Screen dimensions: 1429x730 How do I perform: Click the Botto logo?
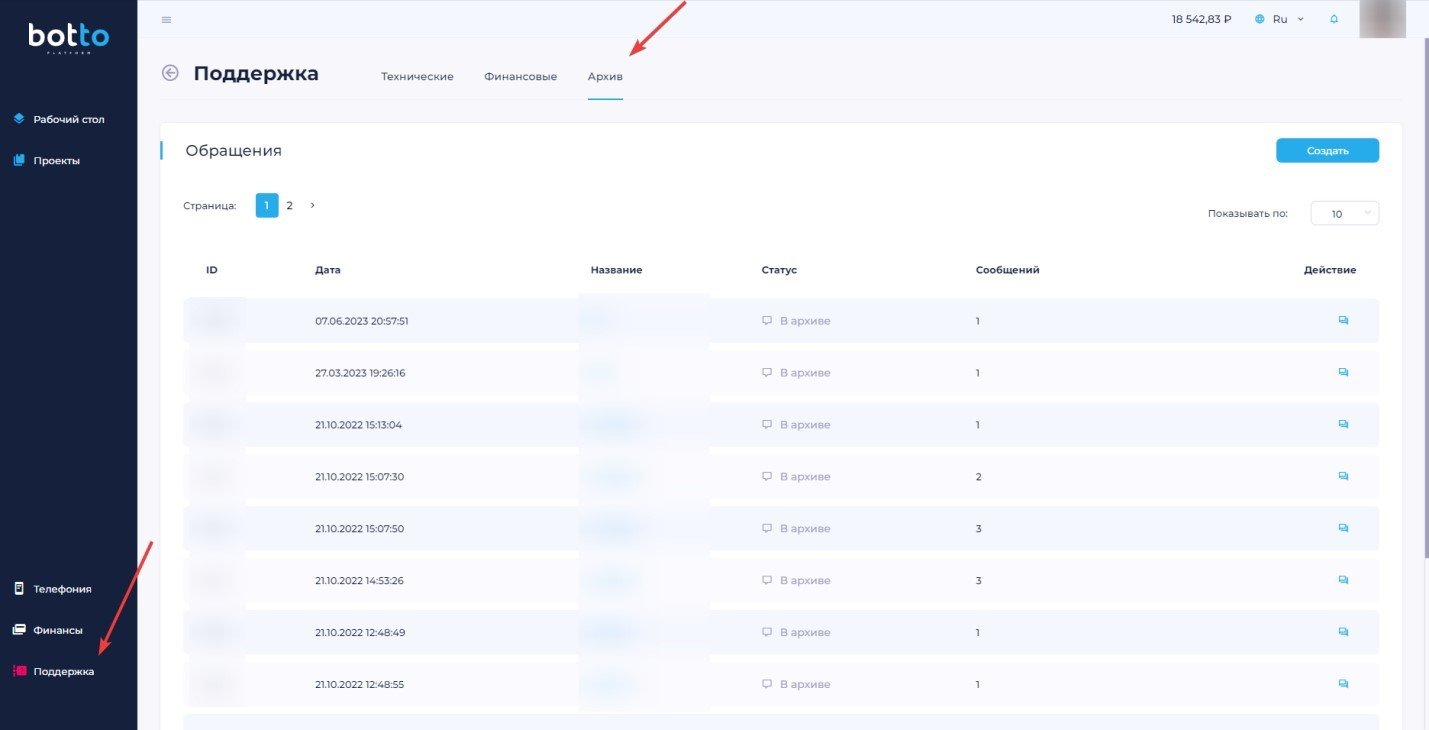pyautogui.click(x=68, y=38)
